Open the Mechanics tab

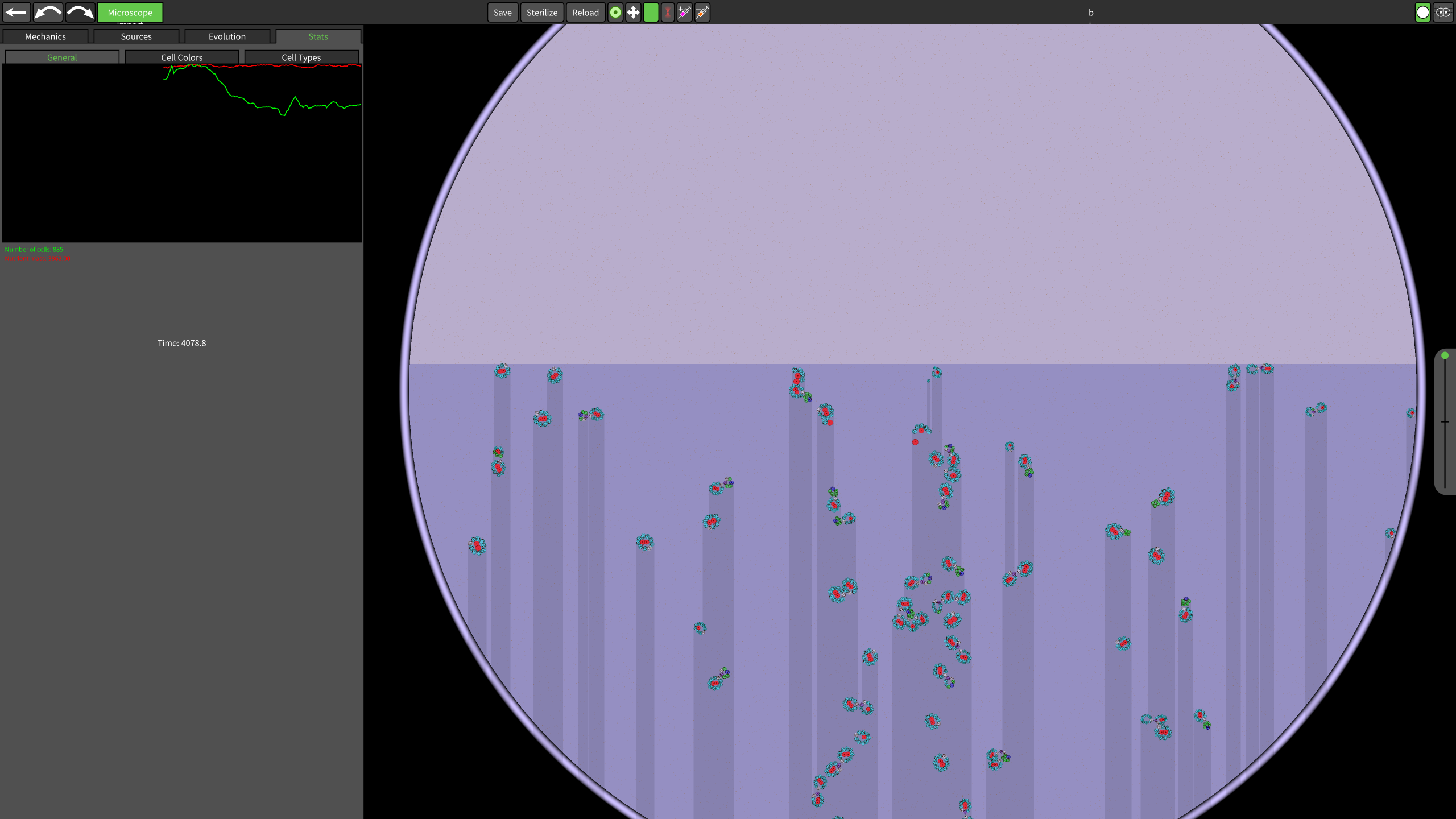pyautogui.click(x=45, y=36)
